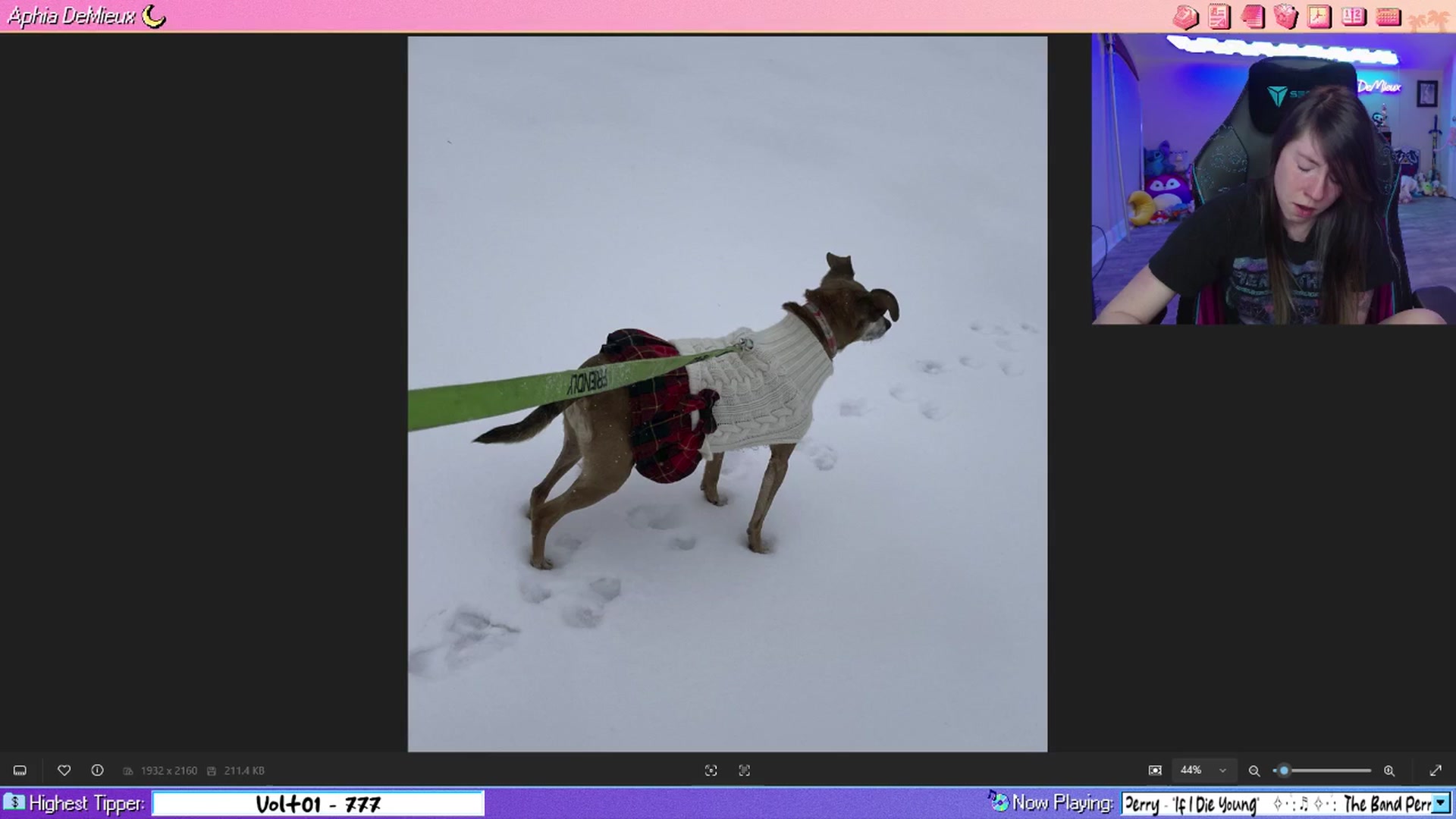Click the pink recycle bin icon
The width and height of the screenshot is (1456, 819).
click(1286, 17)
